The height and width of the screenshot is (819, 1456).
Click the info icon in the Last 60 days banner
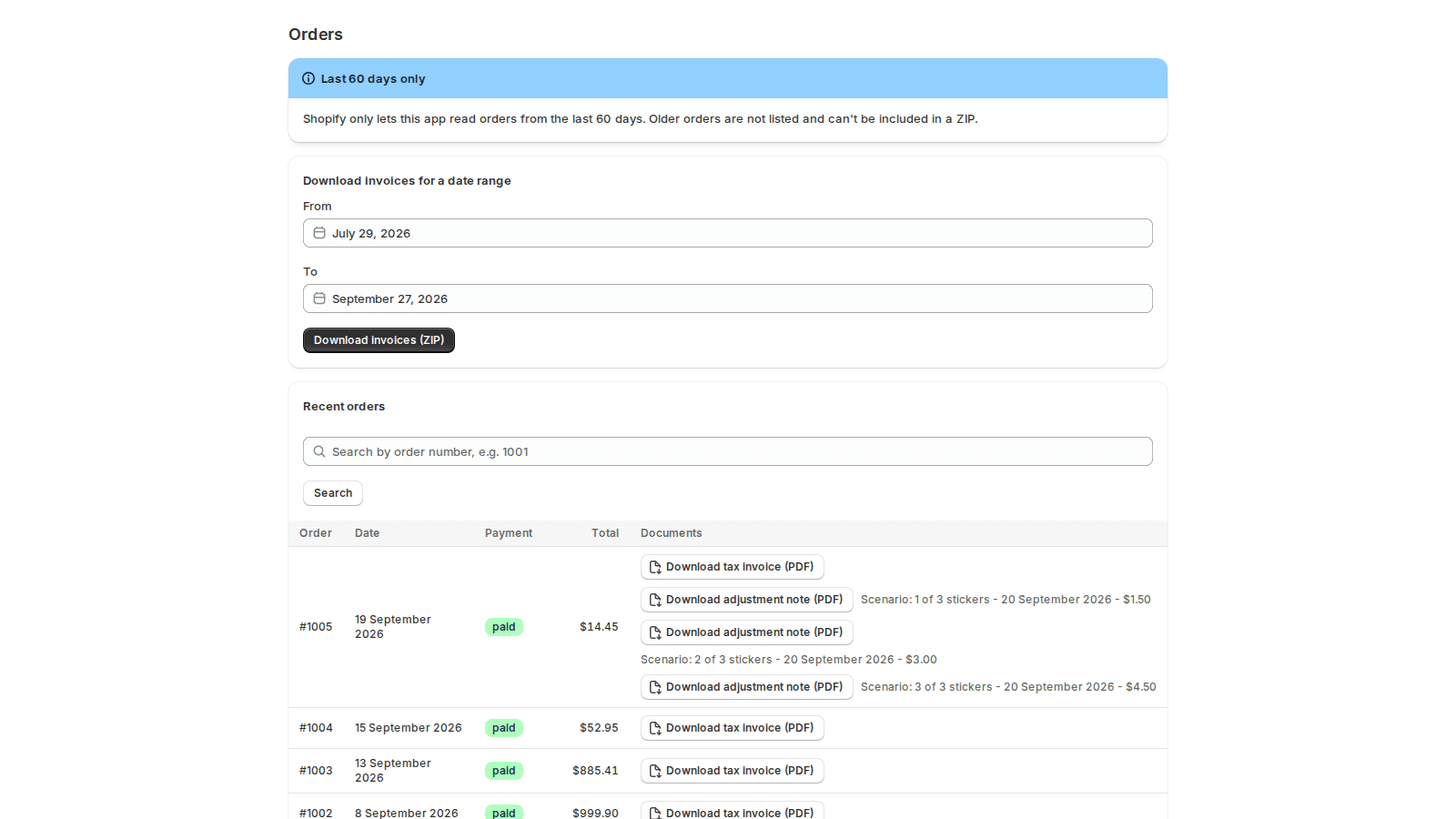(x=308, y=78)
